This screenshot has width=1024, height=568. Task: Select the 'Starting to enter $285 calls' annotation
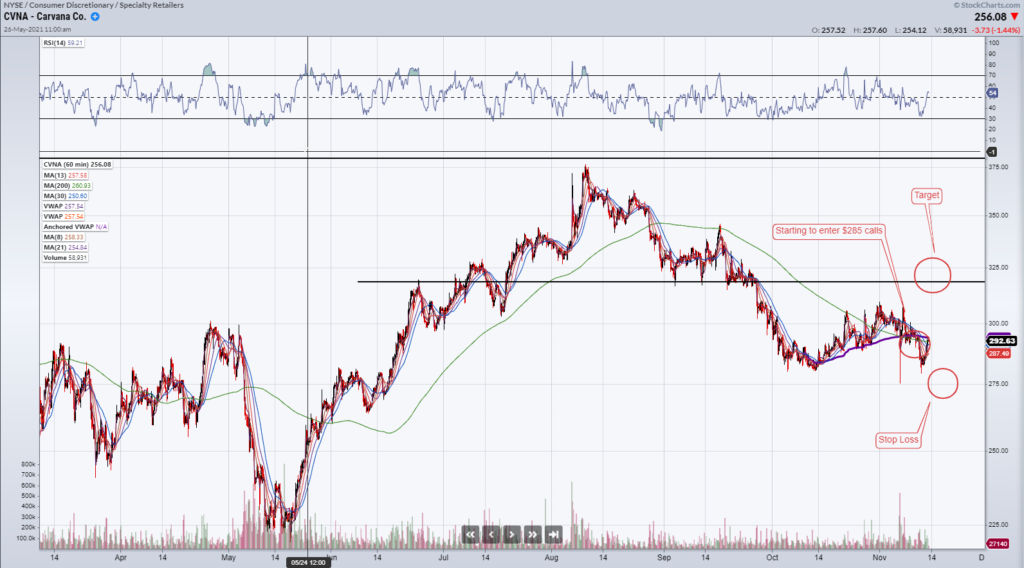pos(829,230)
